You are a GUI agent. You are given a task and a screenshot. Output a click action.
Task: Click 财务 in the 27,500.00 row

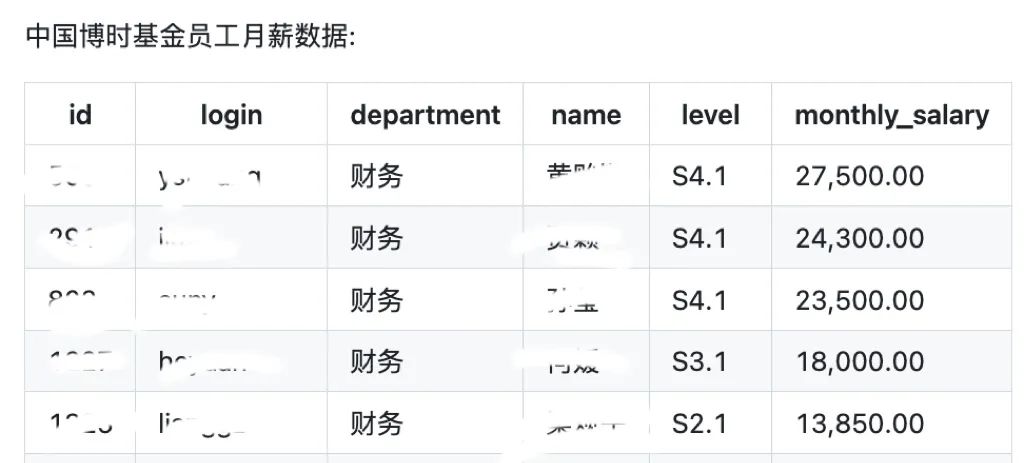[376, 176]
